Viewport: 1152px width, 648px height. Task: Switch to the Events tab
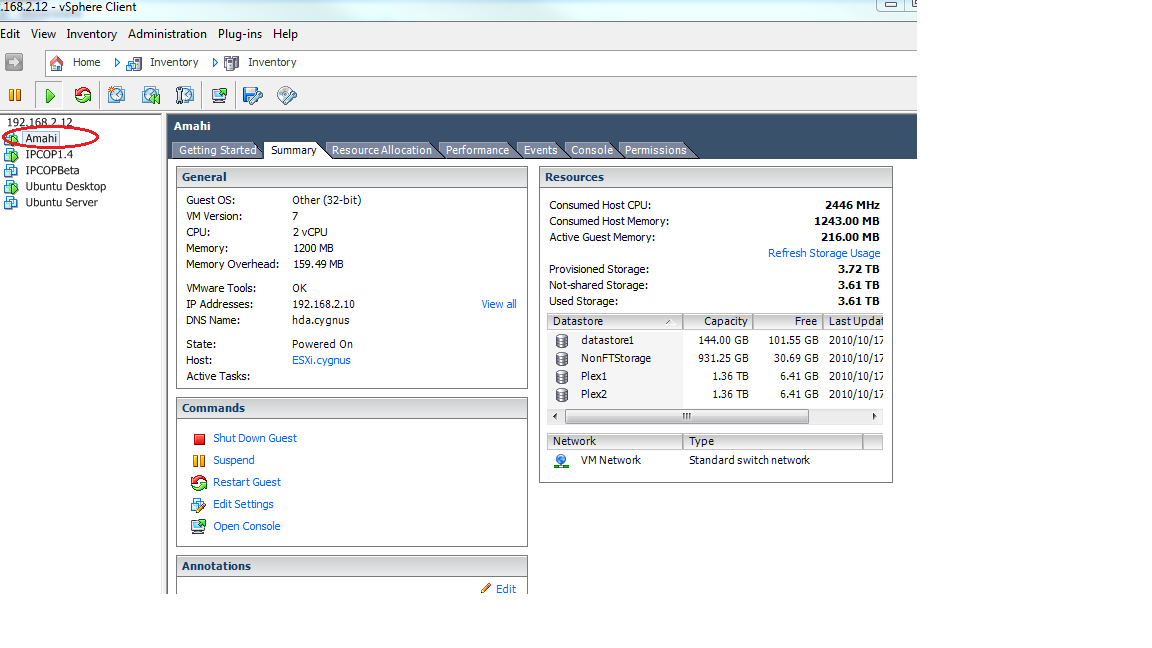(540, 150)
